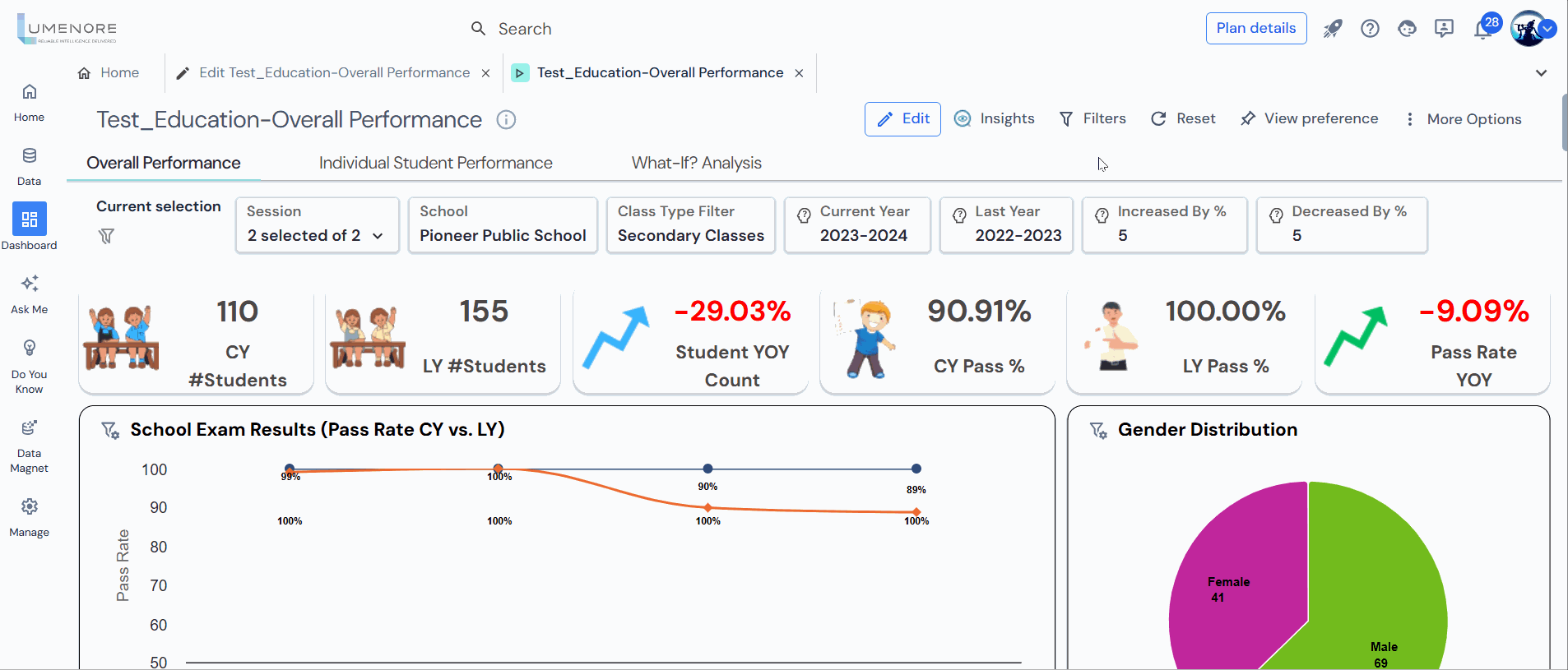Select the green Male pie slice
Image resolution: width=1568 pixels, height=670 pixels.
(x=1382, y=592)
